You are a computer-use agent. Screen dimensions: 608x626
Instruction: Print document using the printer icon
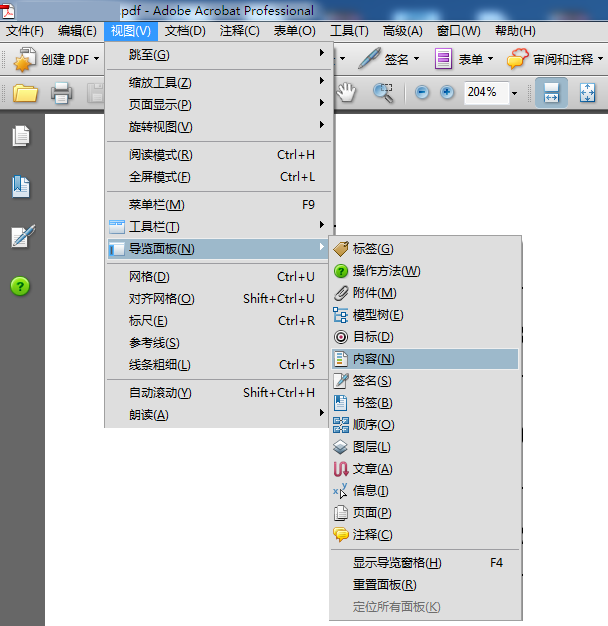(x=61, y=93)
